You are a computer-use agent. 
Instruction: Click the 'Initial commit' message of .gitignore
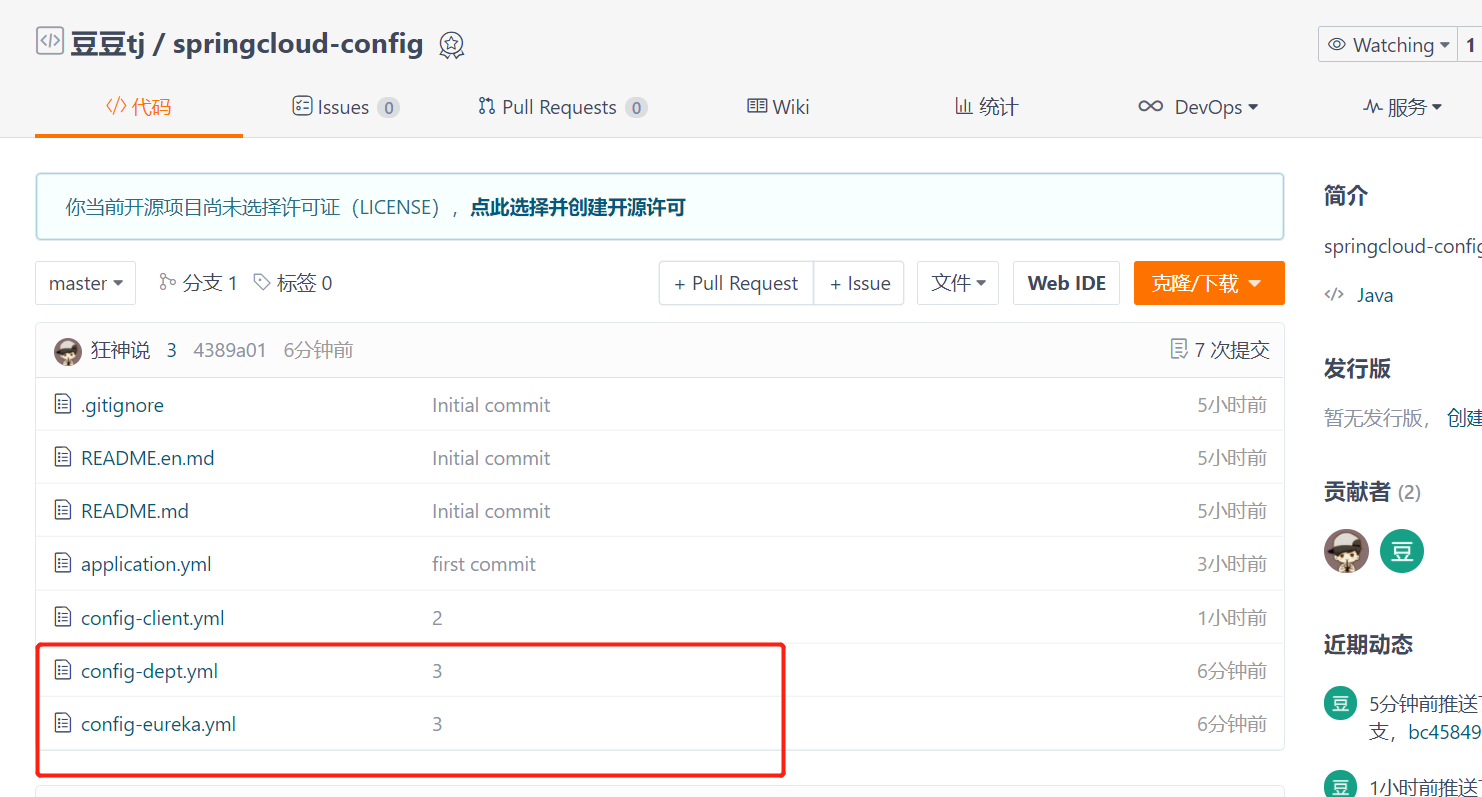pyautogui.click(x=491, y=405)
